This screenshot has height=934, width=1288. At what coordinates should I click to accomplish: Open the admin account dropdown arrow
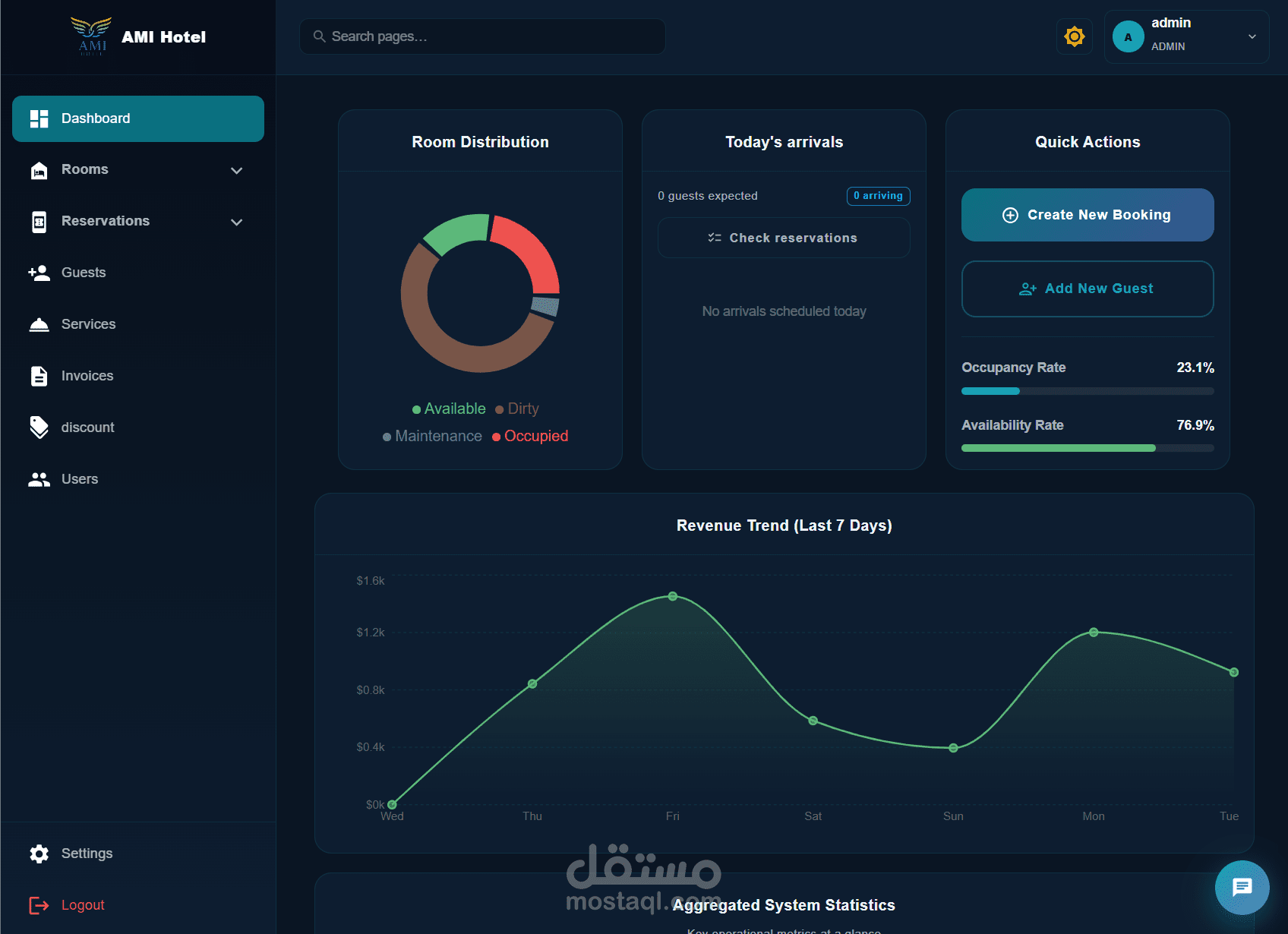pos(1252,36)
